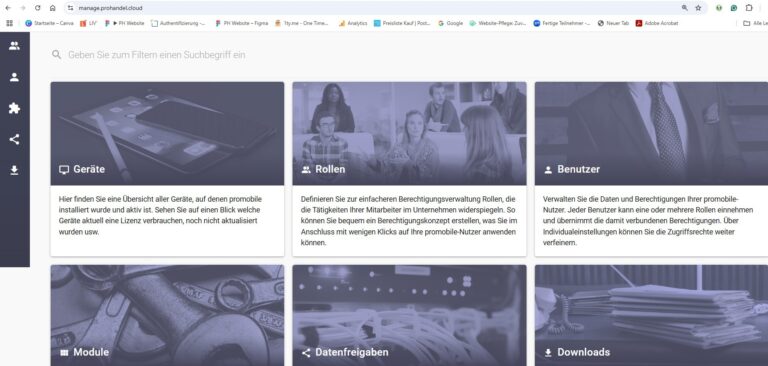Go to browser home icon
Image resolution: width=768 pixels, height=366 pixels.
click(x=52, y=8)
